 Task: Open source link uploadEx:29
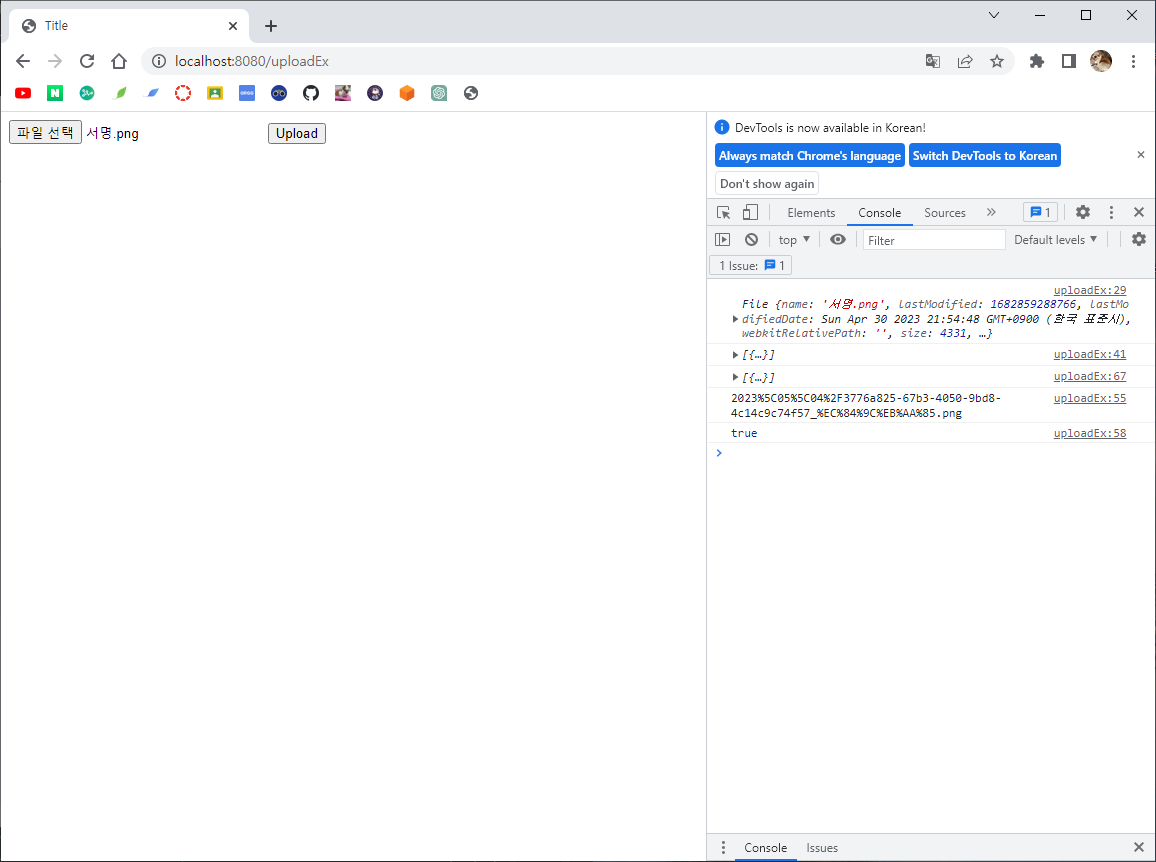pos(1090,291)
